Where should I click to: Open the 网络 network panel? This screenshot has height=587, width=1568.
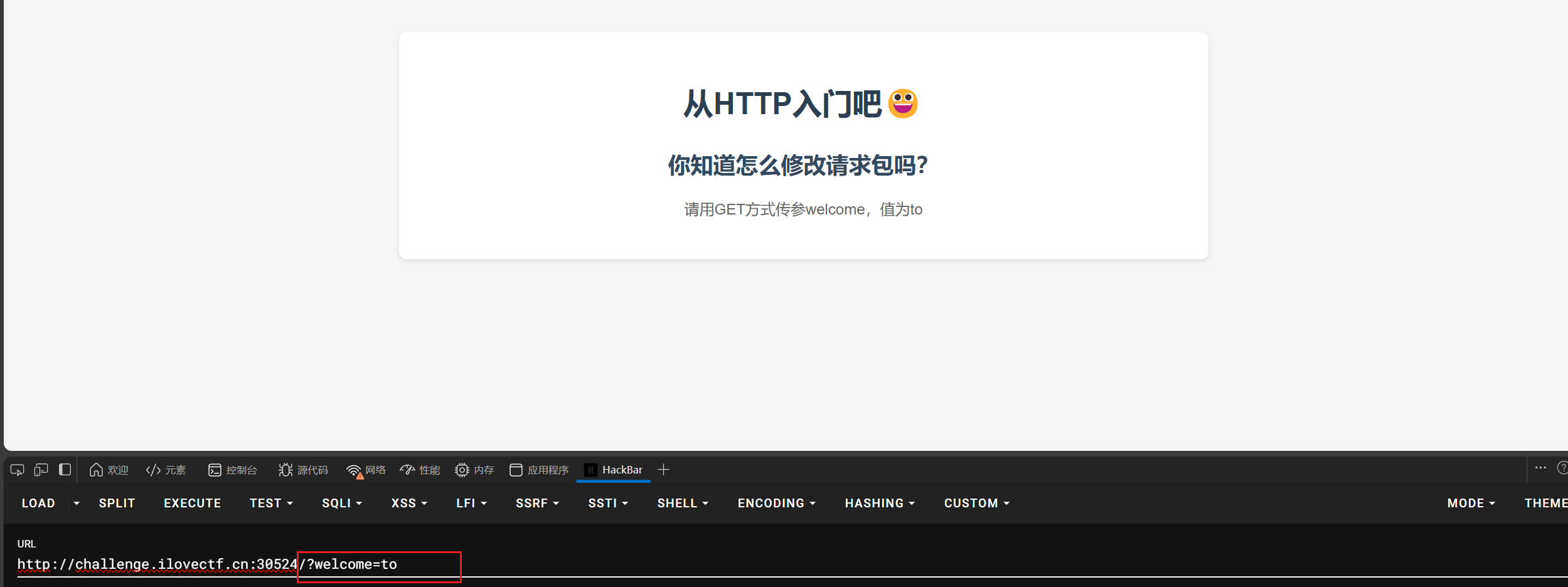tap(366, 470)
